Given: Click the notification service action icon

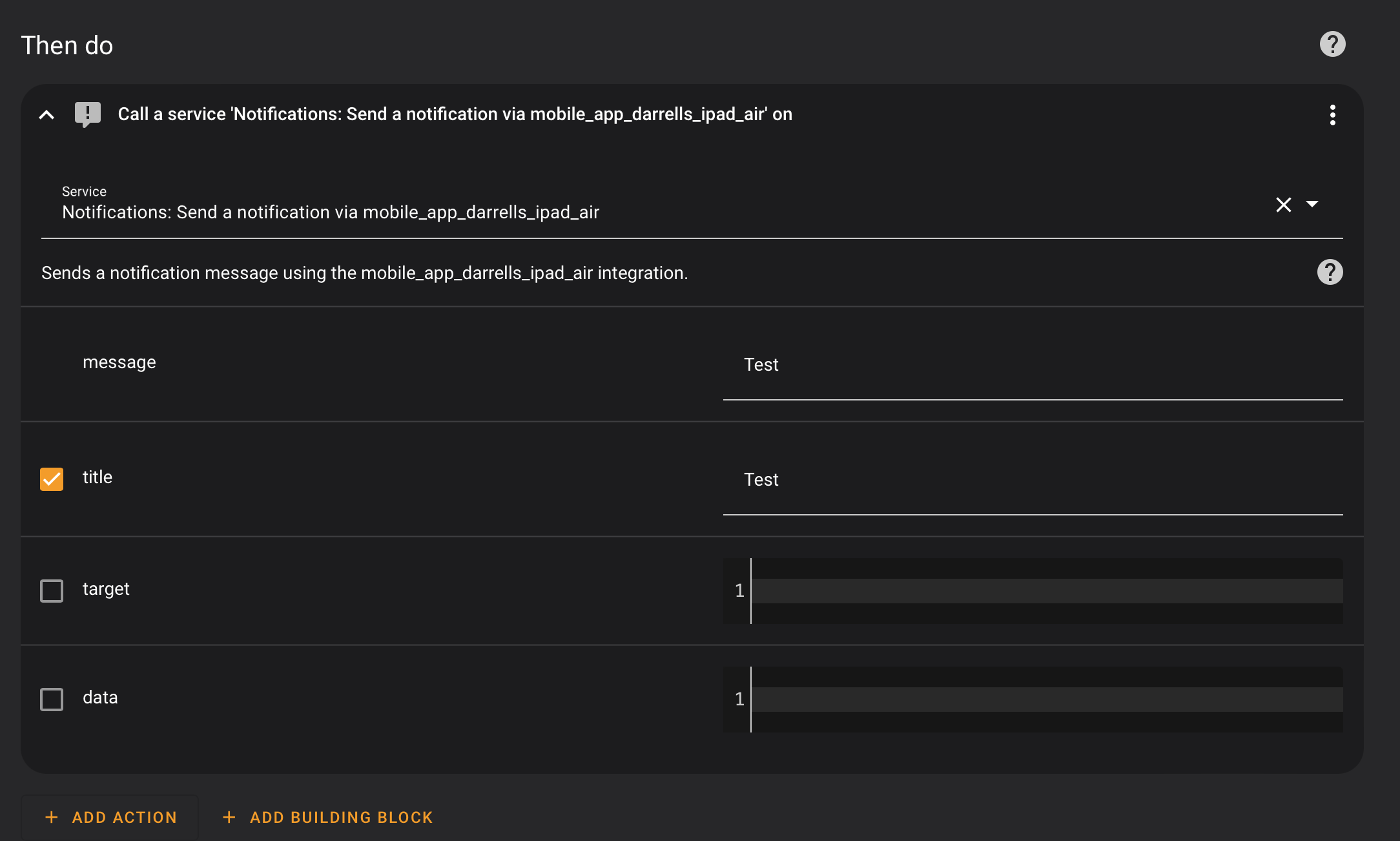Looking at the screenshot, I should tap(88, 114).
